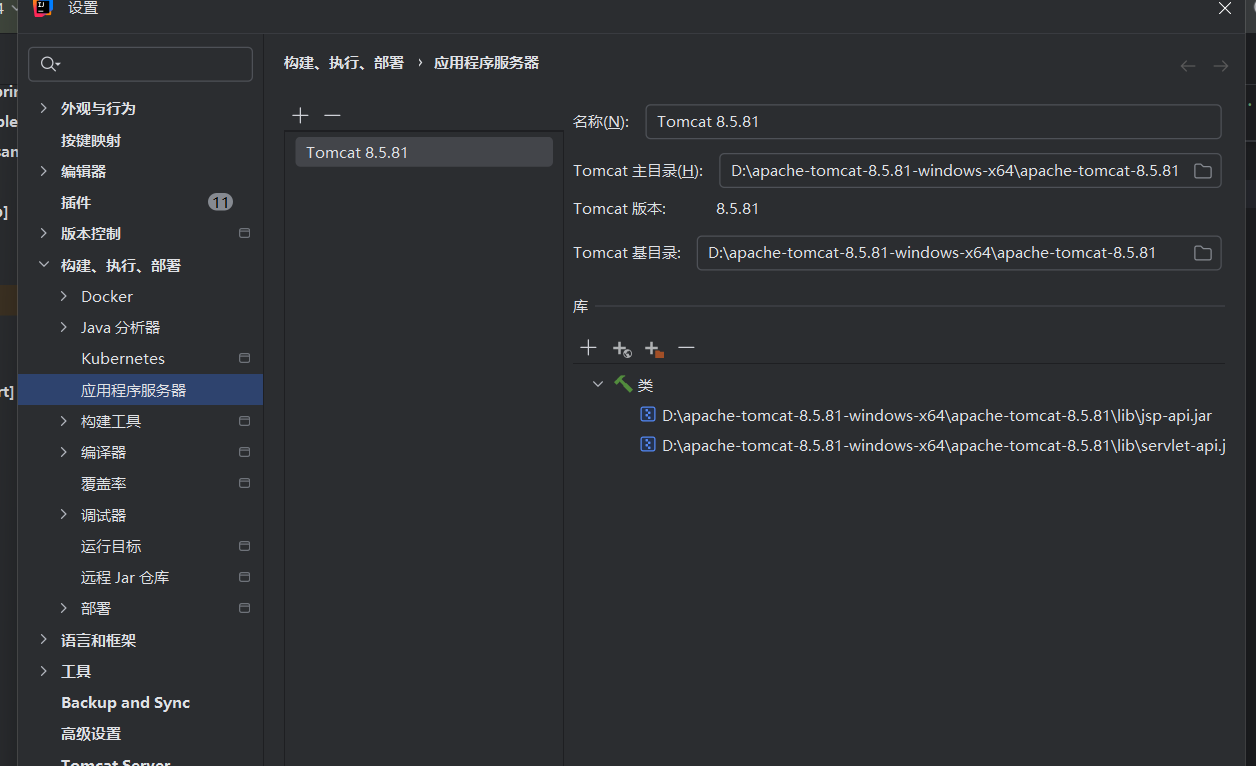Add a library with the plus icon under 库

tap(588, 348)
